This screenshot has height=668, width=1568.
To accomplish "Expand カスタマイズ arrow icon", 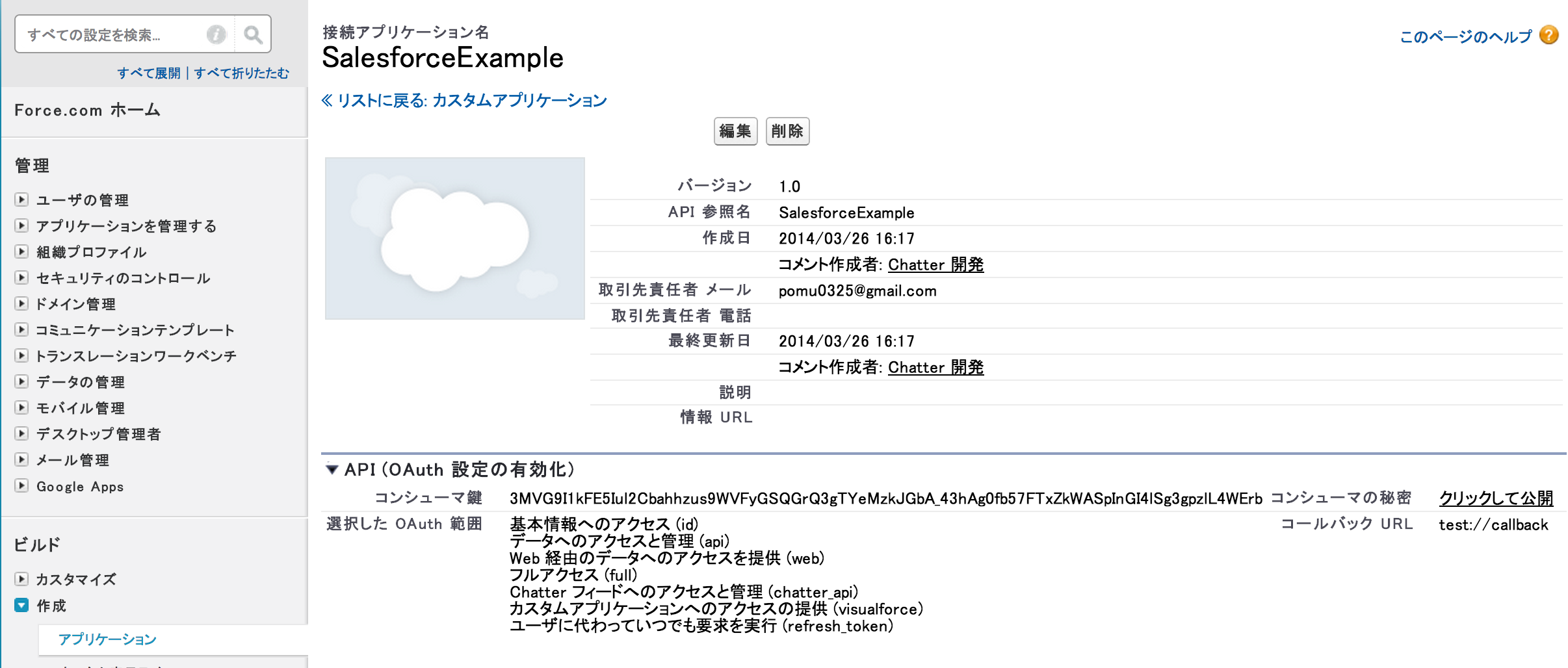I will pyautogui.click(x=21, y=579).
